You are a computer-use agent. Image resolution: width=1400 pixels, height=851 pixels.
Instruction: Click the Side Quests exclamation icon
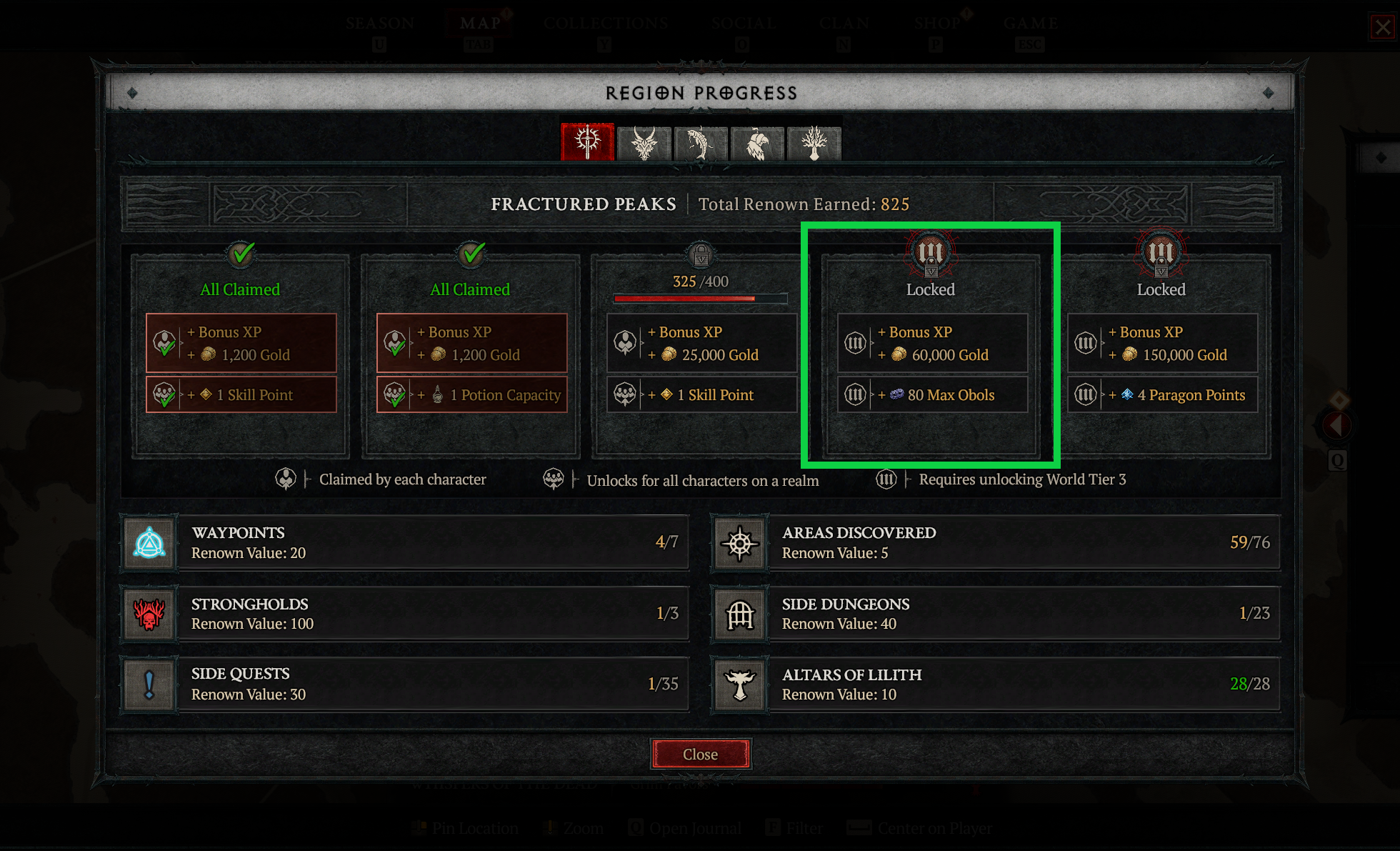pyautogui.click(x=149, y=685)
